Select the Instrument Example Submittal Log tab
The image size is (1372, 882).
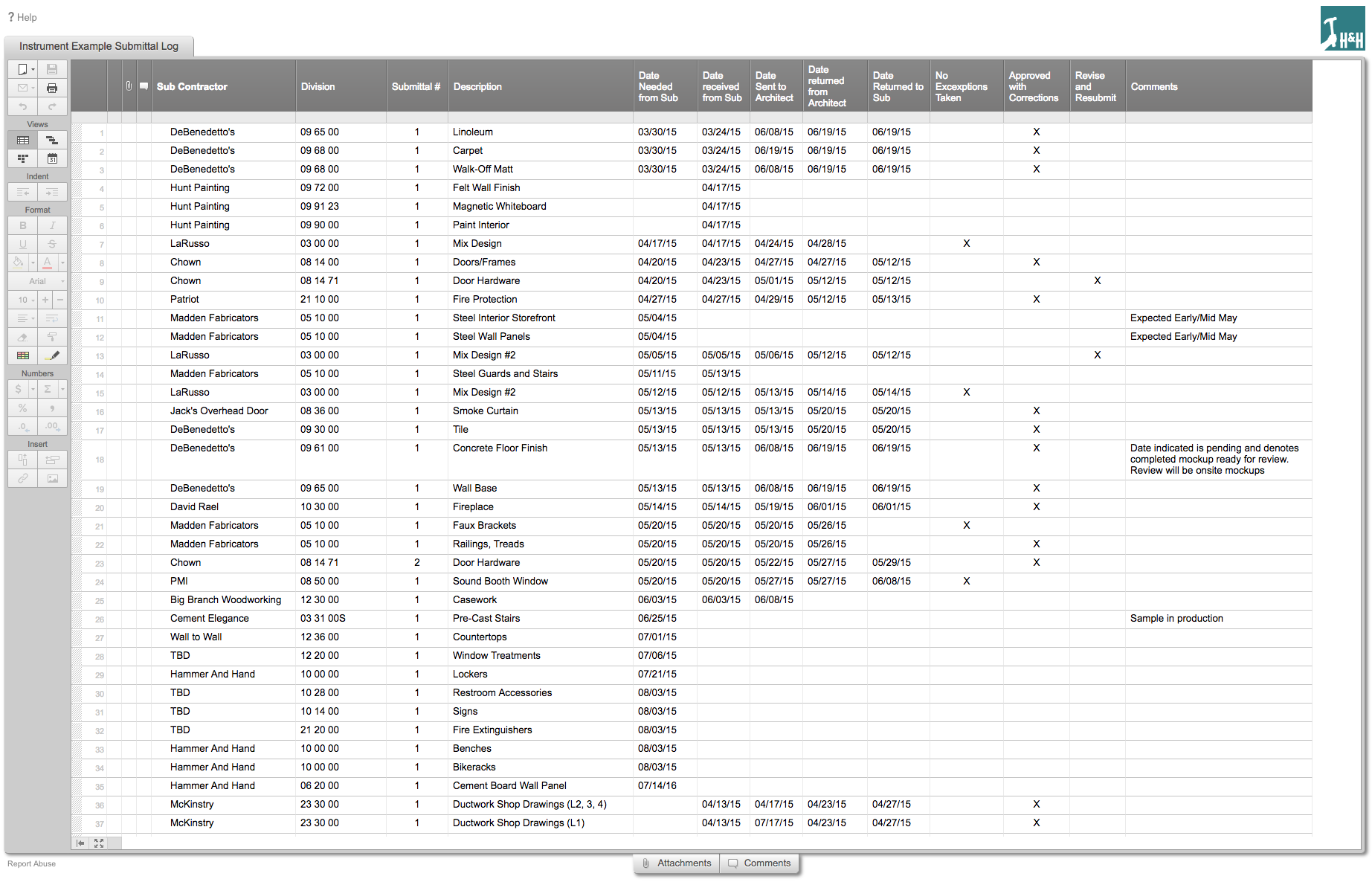[99, 46]
